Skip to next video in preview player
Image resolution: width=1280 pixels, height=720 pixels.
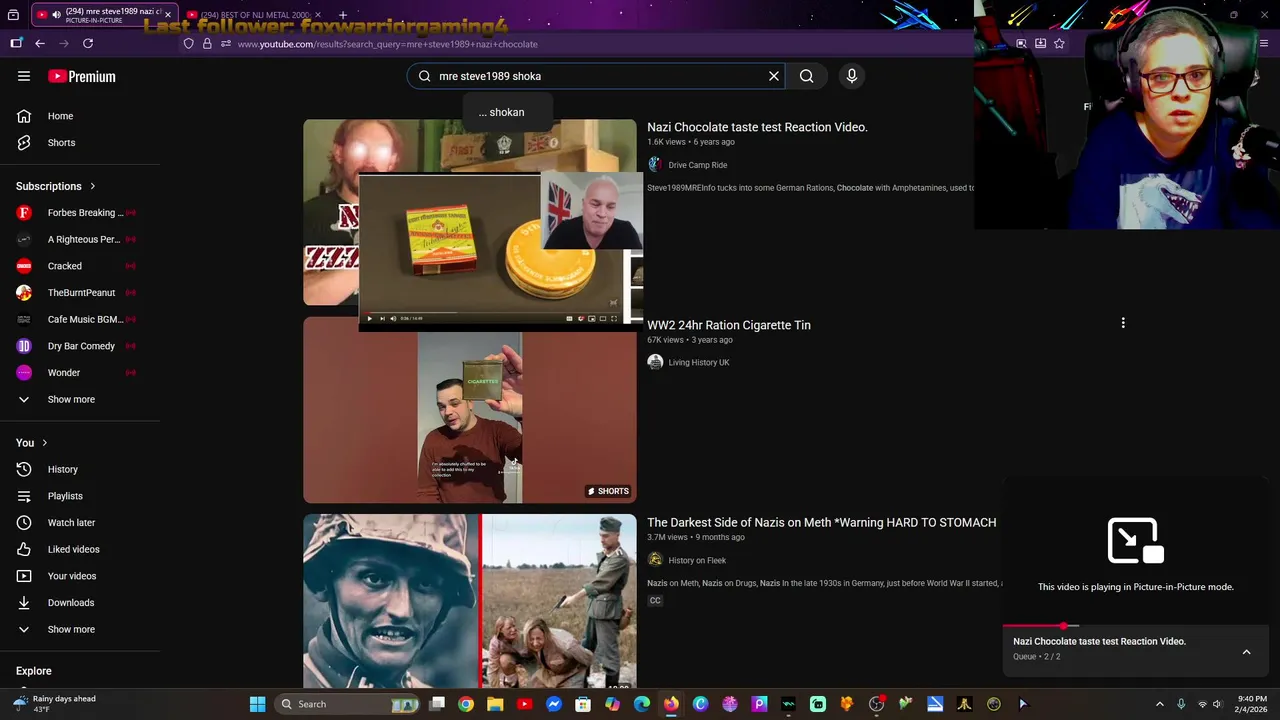(381, 318)
